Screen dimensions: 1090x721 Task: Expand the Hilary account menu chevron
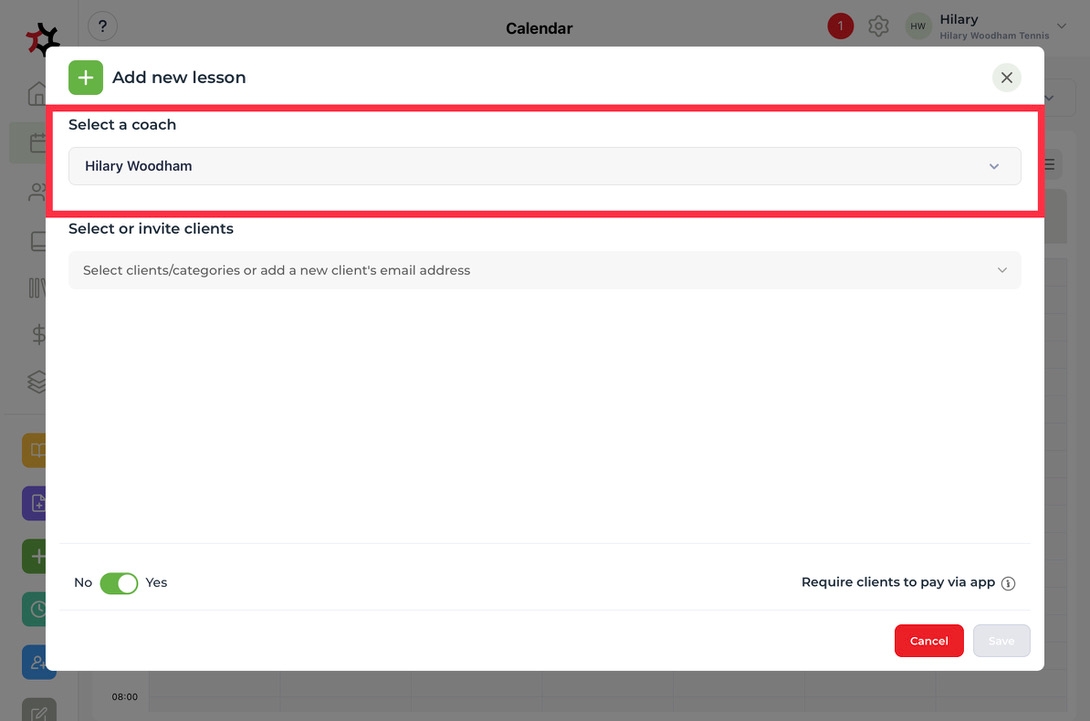point(1061,27)
